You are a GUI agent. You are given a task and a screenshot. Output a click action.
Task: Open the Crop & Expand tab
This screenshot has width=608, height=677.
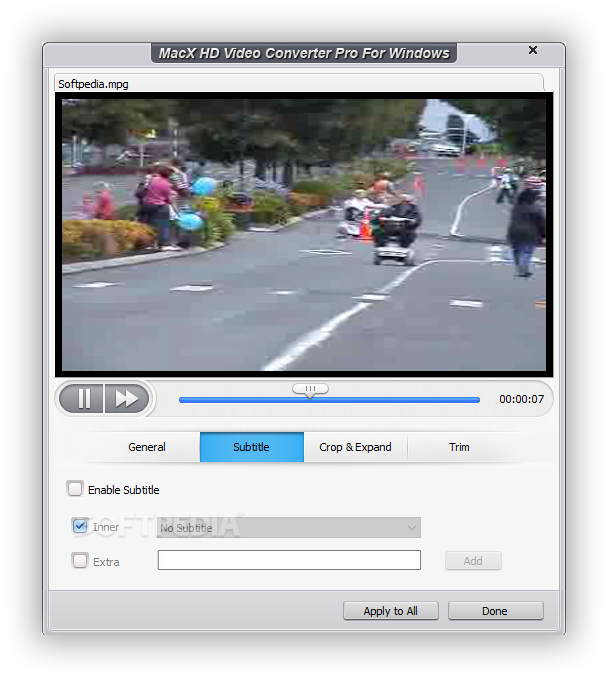355,447
